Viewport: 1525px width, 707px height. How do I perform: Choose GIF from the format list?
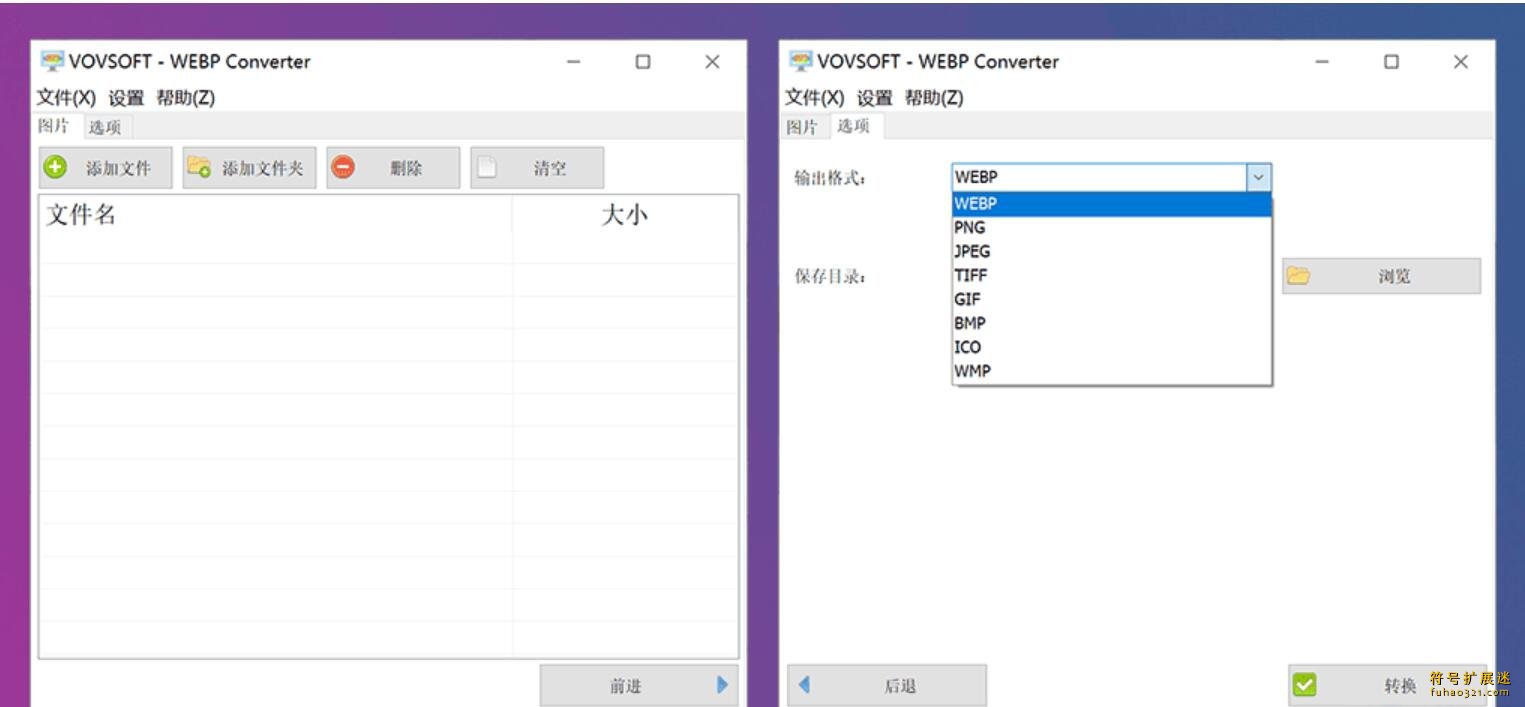tap(1111, 299)
